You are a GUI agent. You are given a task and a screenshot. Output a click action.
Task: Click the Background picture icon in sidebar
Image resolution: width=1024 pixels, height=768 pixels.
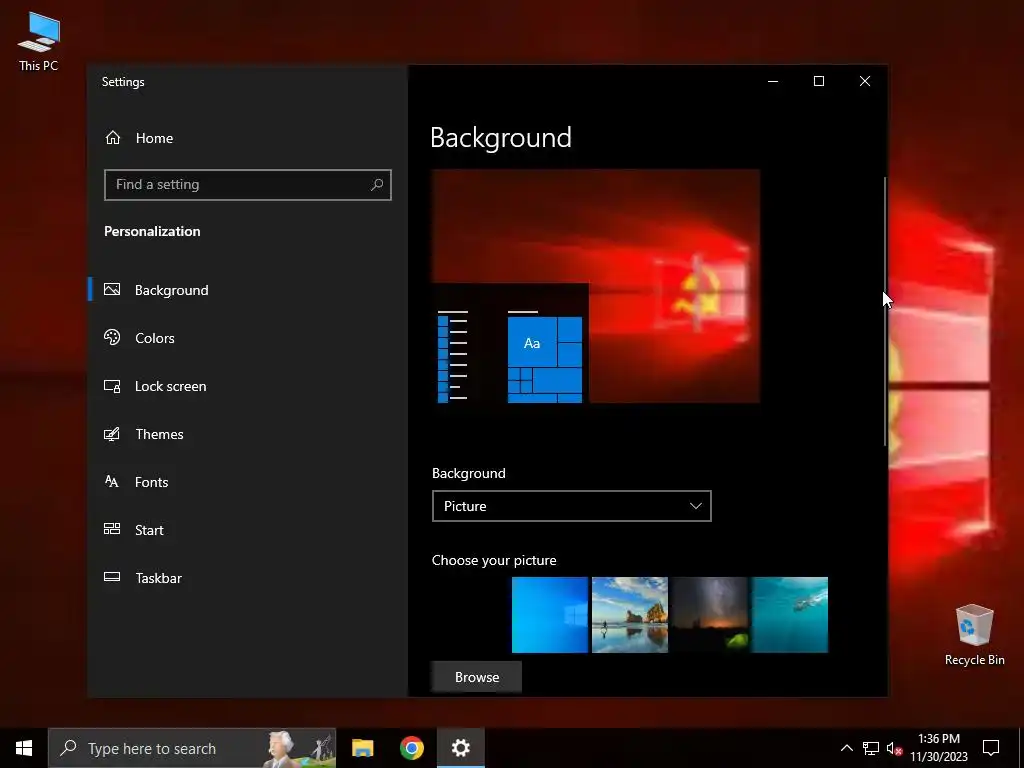click(x=112, y=289)
